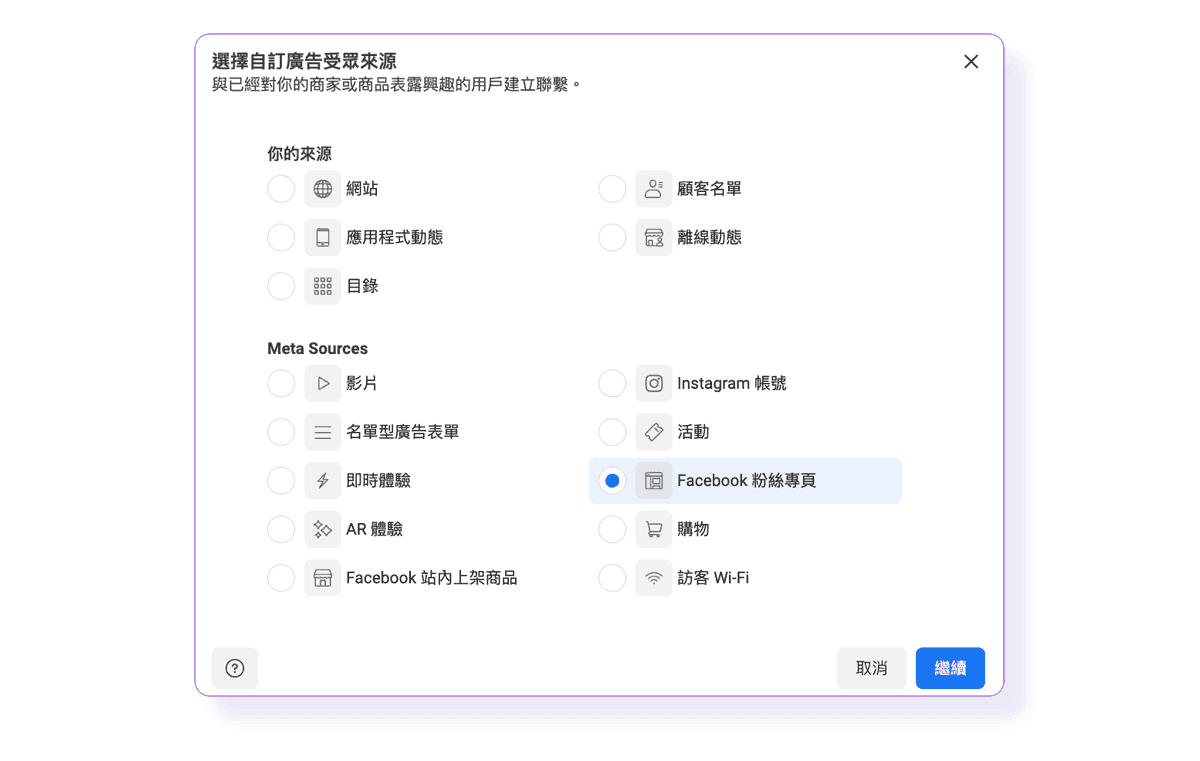
Task: Click the sparkle icon for AR 體驗
Action: pyautogui.click(x=323, y=529)
